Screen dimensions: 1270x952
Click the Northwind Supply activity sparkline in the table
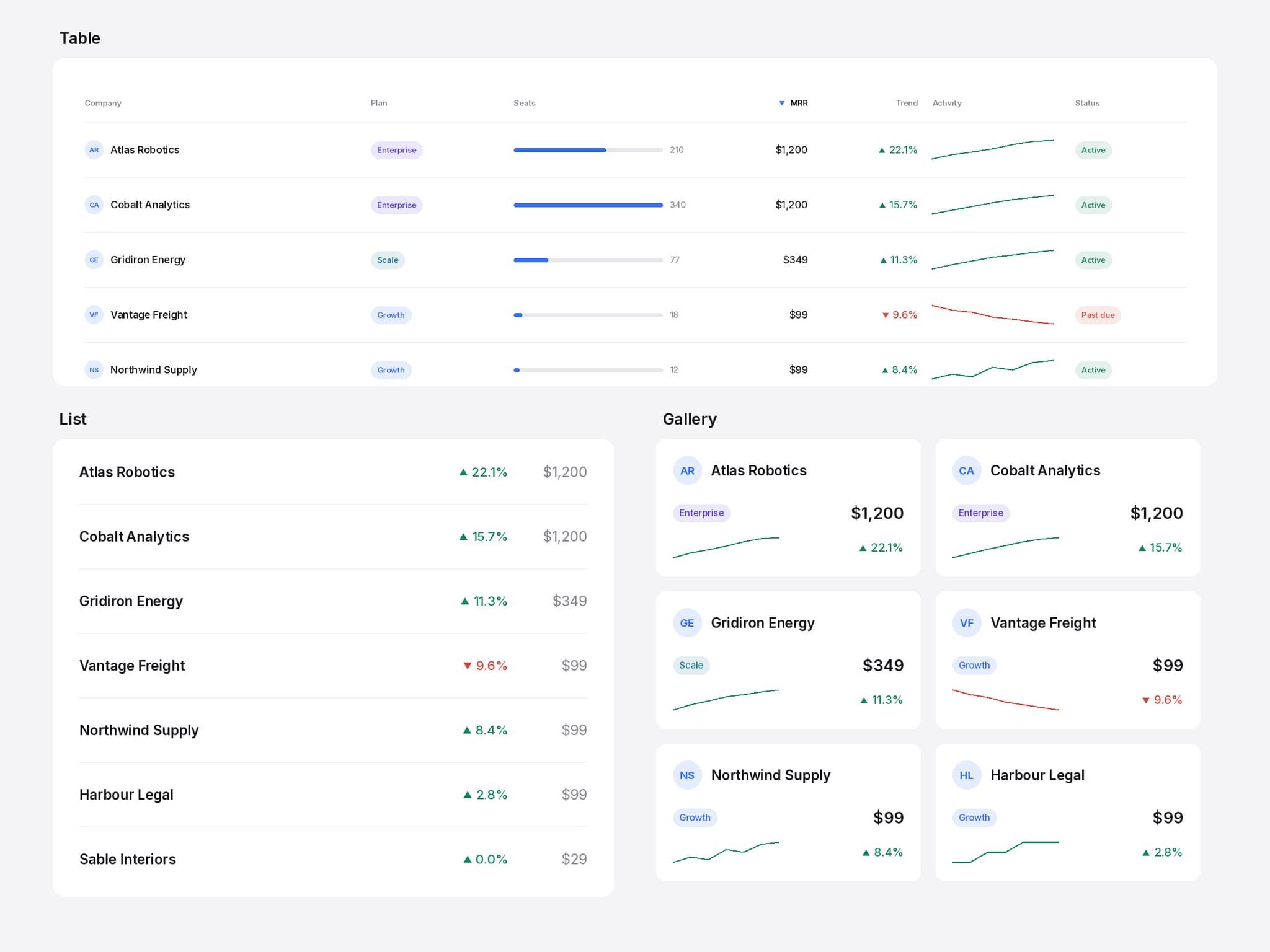(x=992, y=370)
